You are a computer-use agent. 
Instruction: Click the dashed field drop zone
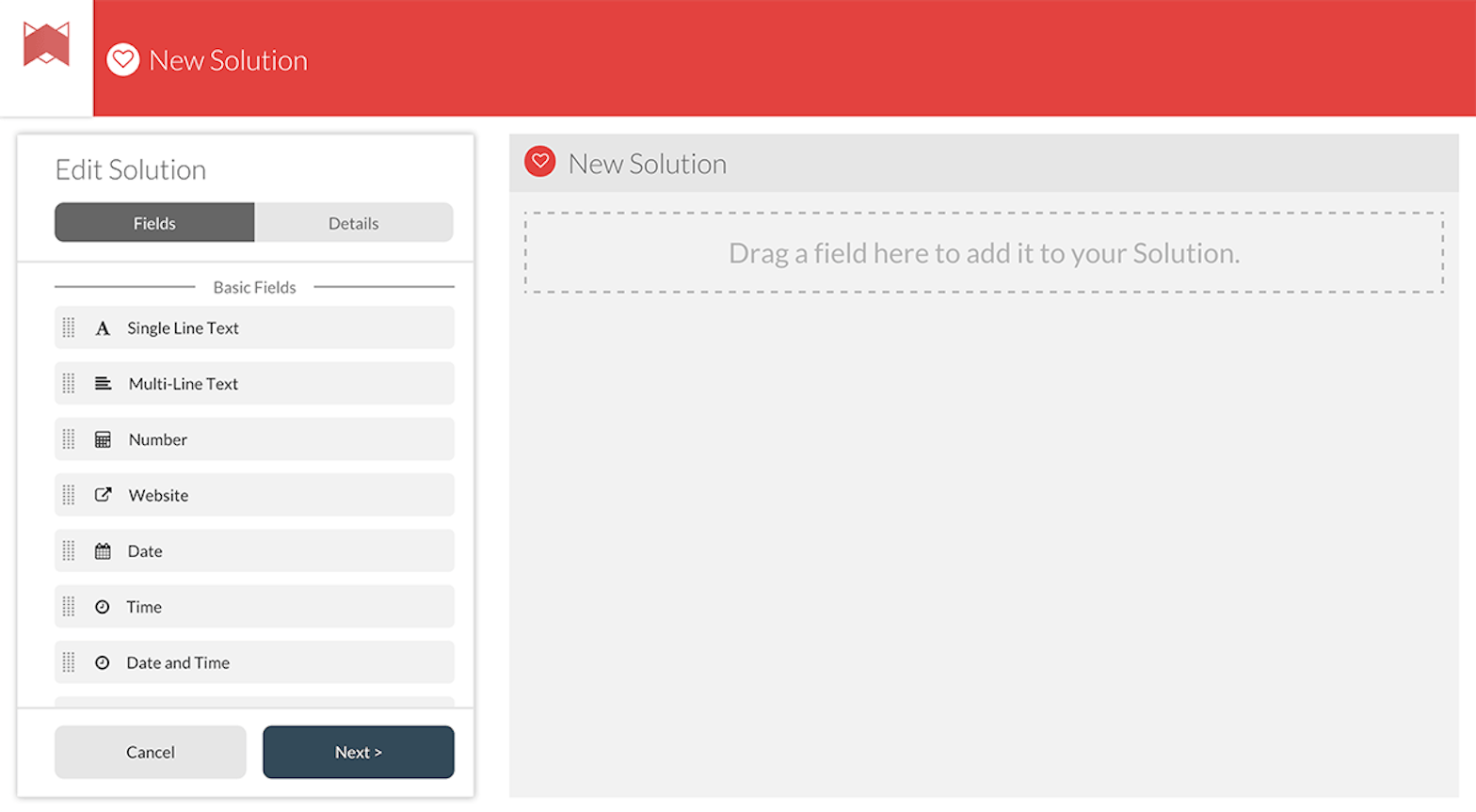[983, 253]
